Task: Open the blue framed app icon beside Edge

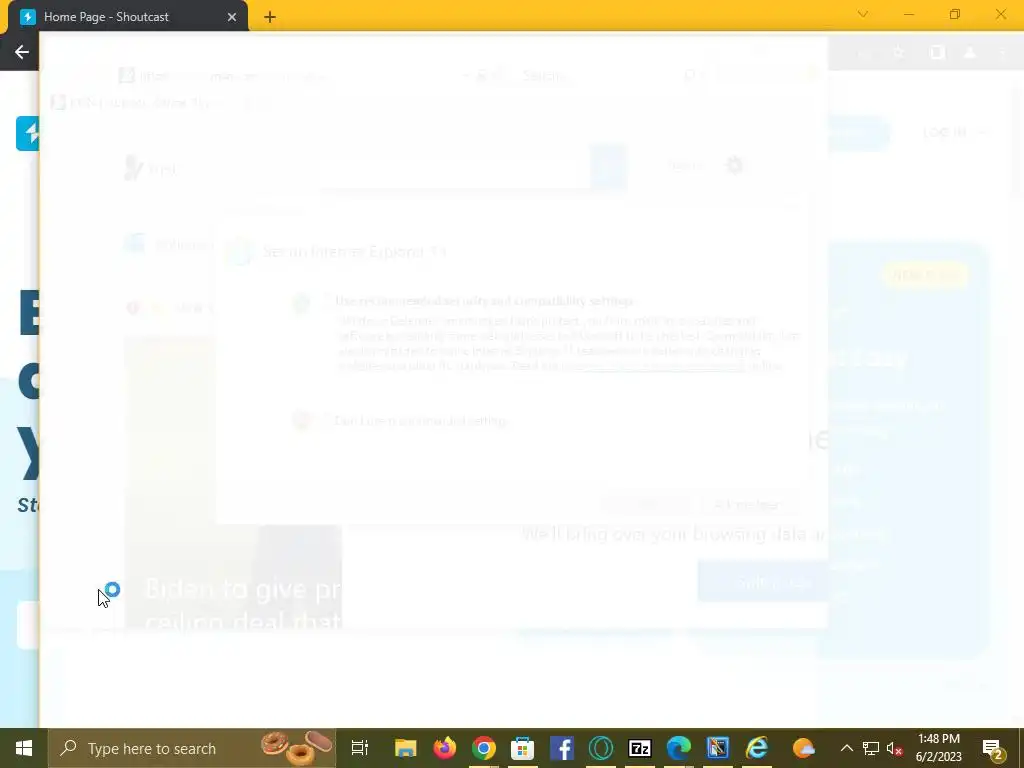Action: pyautogui.click(x=718, y=748)
